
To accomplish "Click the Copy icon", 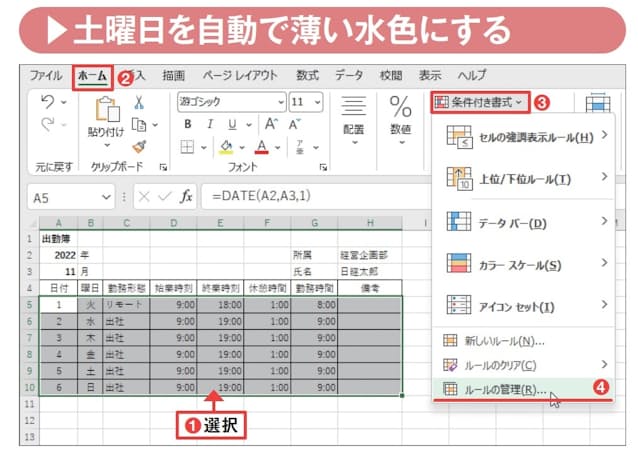I will click(x=139, y=125).
